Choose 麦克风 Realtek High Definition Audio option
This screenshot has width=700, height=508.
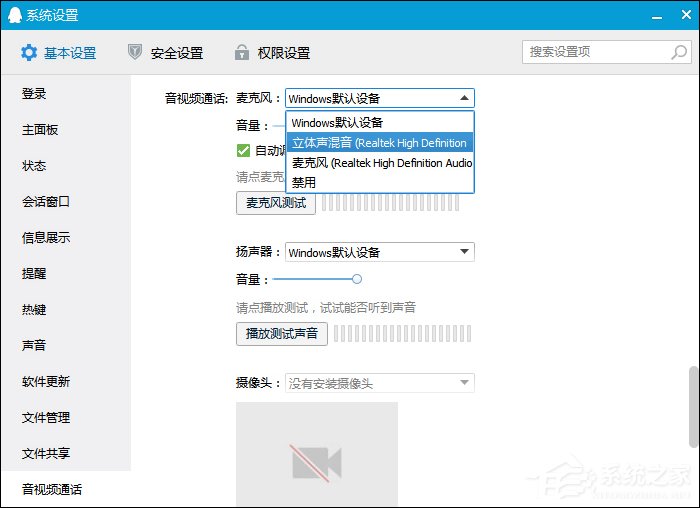click(380, 163)
